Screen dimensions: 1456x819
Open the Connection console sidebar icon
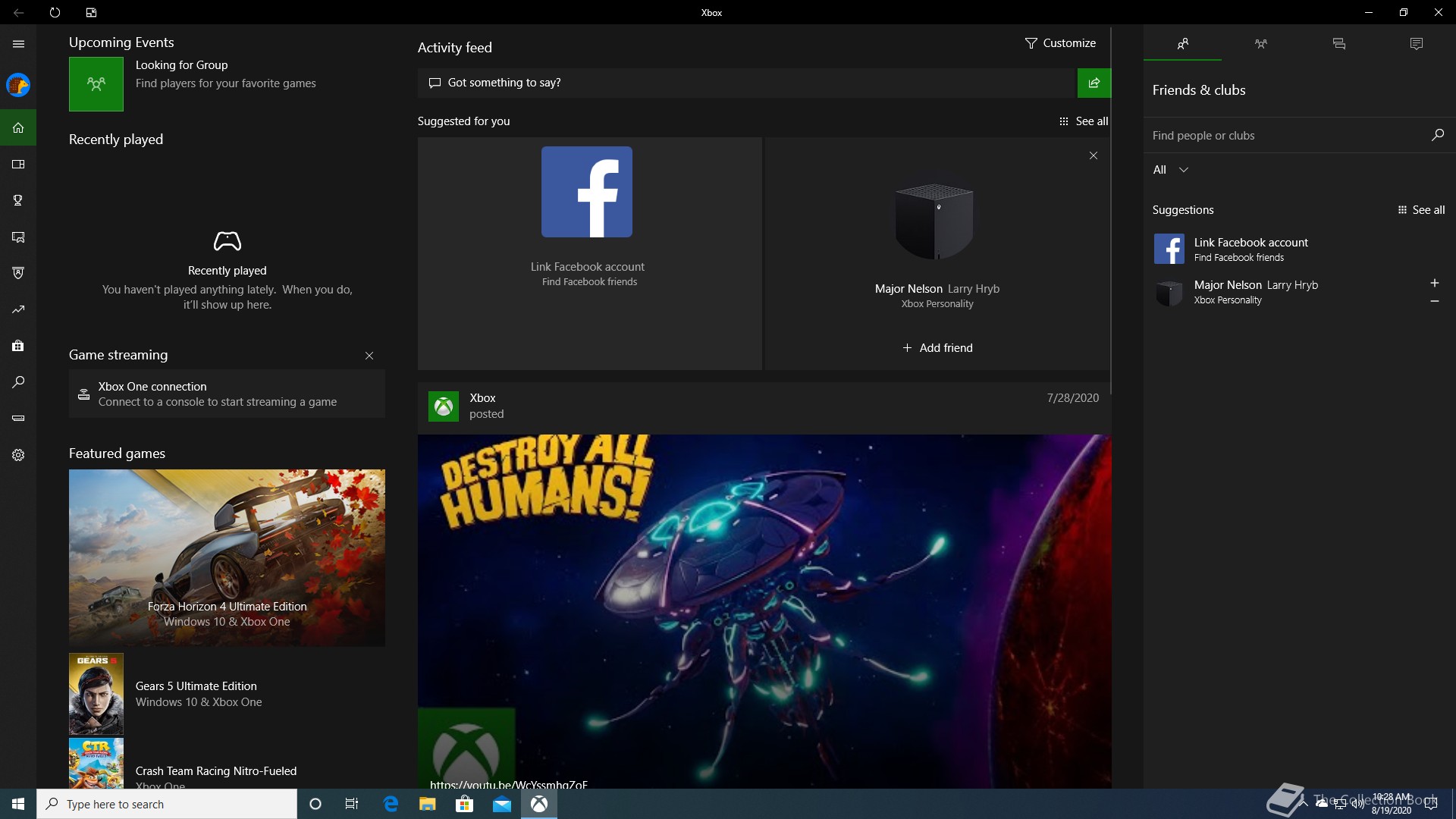tap(18, 418)
